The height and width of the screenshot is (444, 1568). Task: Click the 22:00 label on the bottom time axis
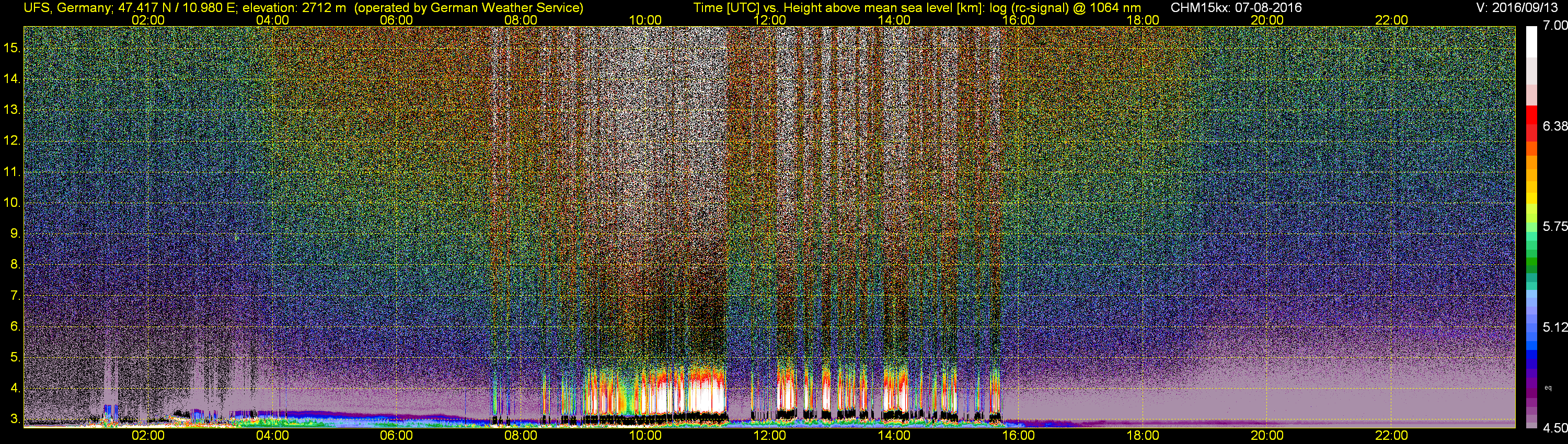tap(1391, 436)
